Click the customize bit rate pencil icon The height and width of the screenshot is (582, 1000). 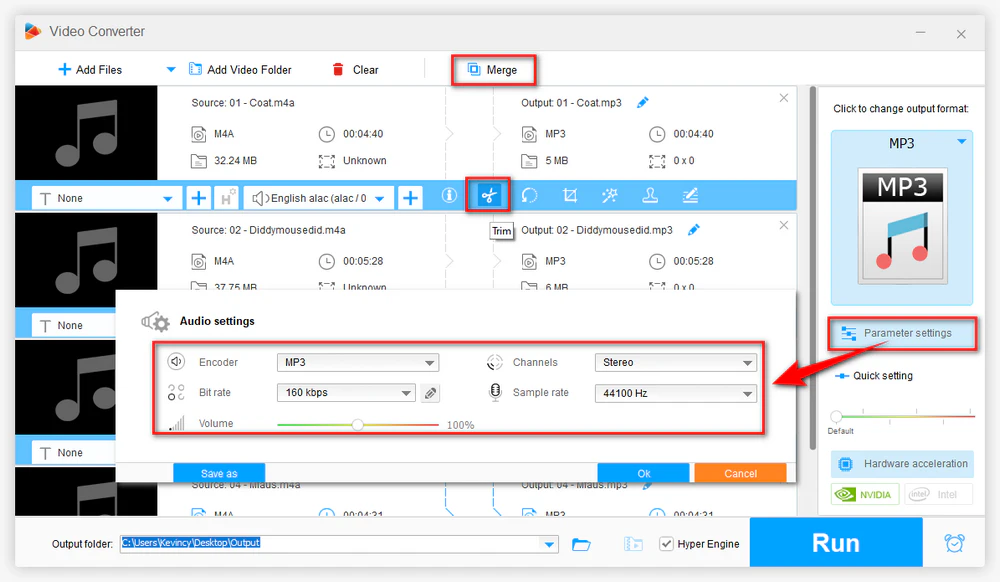pos(430,393)
